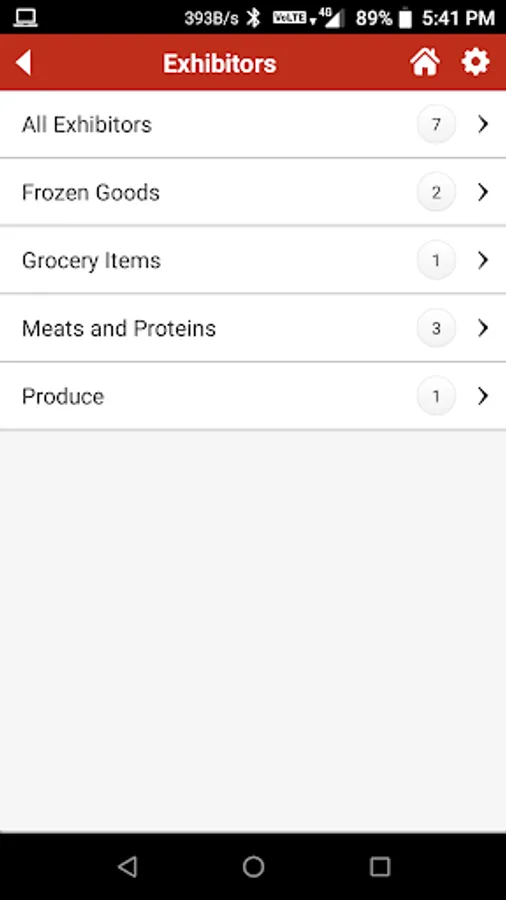The width and height of the screenshot is (506, 900).
Task: Expand All Exhibitors chevron arrow
Action: coord(483,124)
